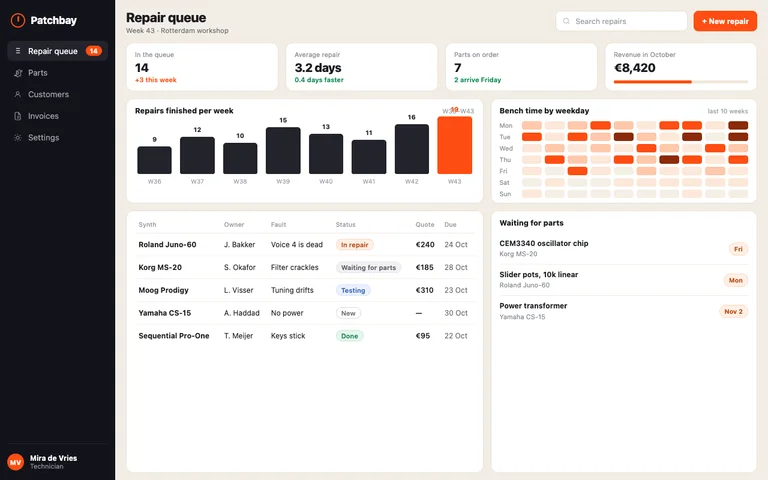Click the In repair status pill
This screenshot has height=480, width=768.
pyautogui.click(x=355, y=244)
